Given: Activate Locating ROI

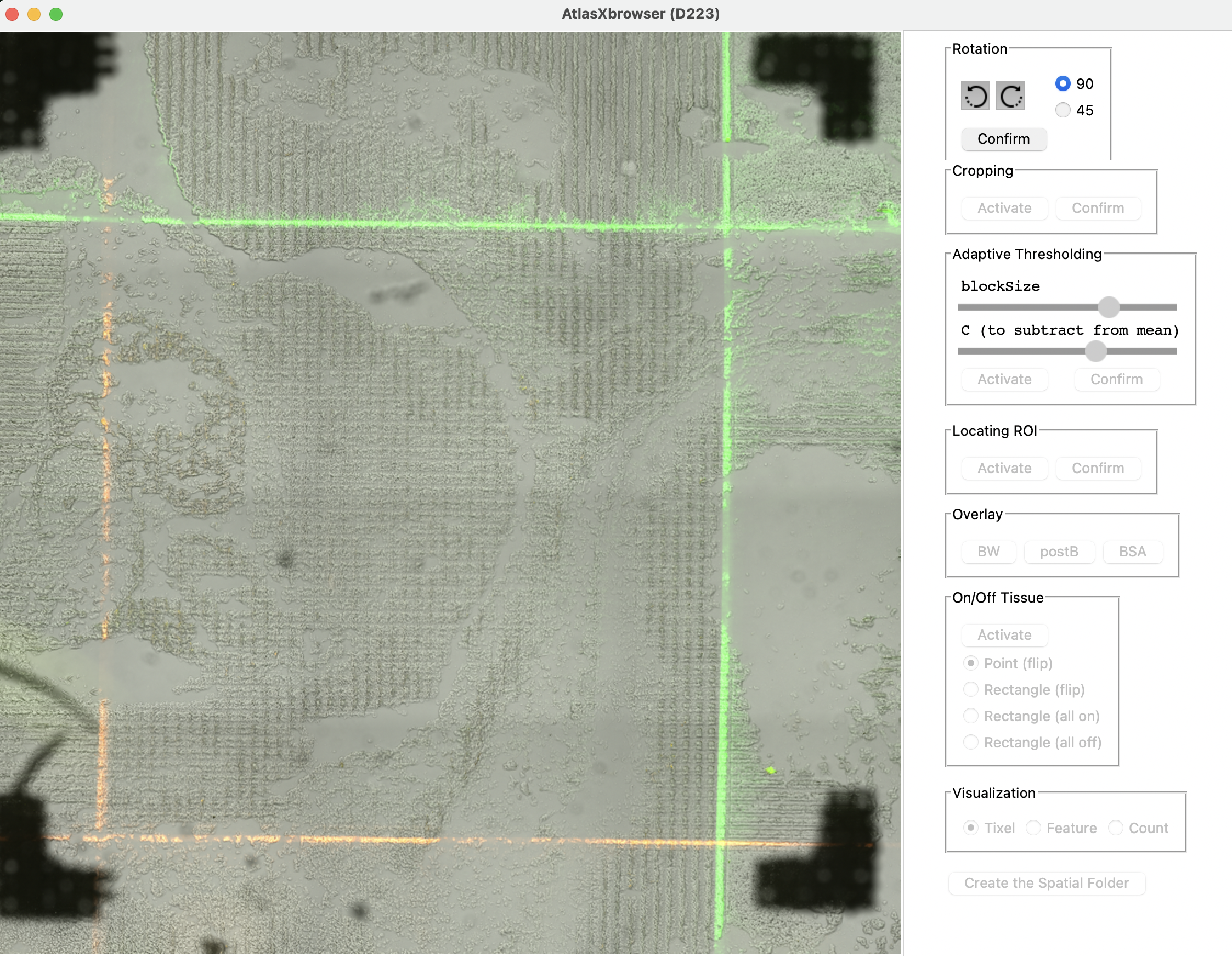Looking at the screenshot, I should (1005, 468).
